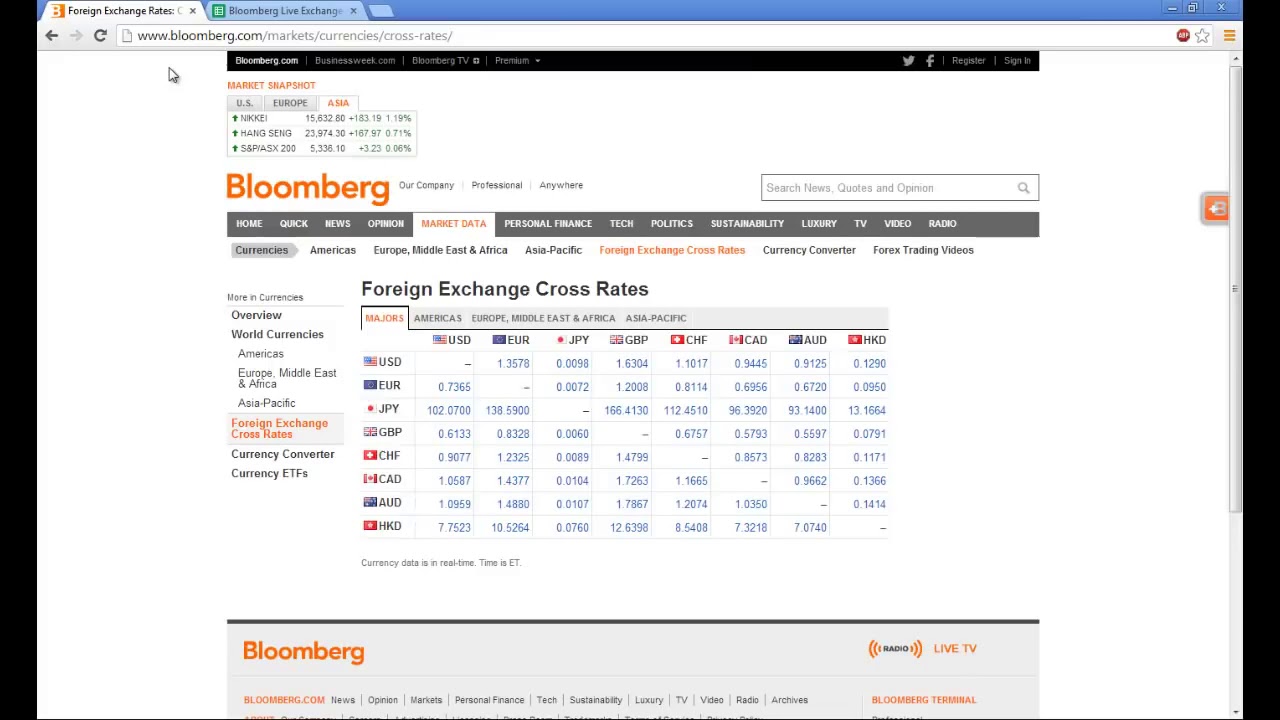
Task: Click the CAD flag column header
Action: point(748,340)
